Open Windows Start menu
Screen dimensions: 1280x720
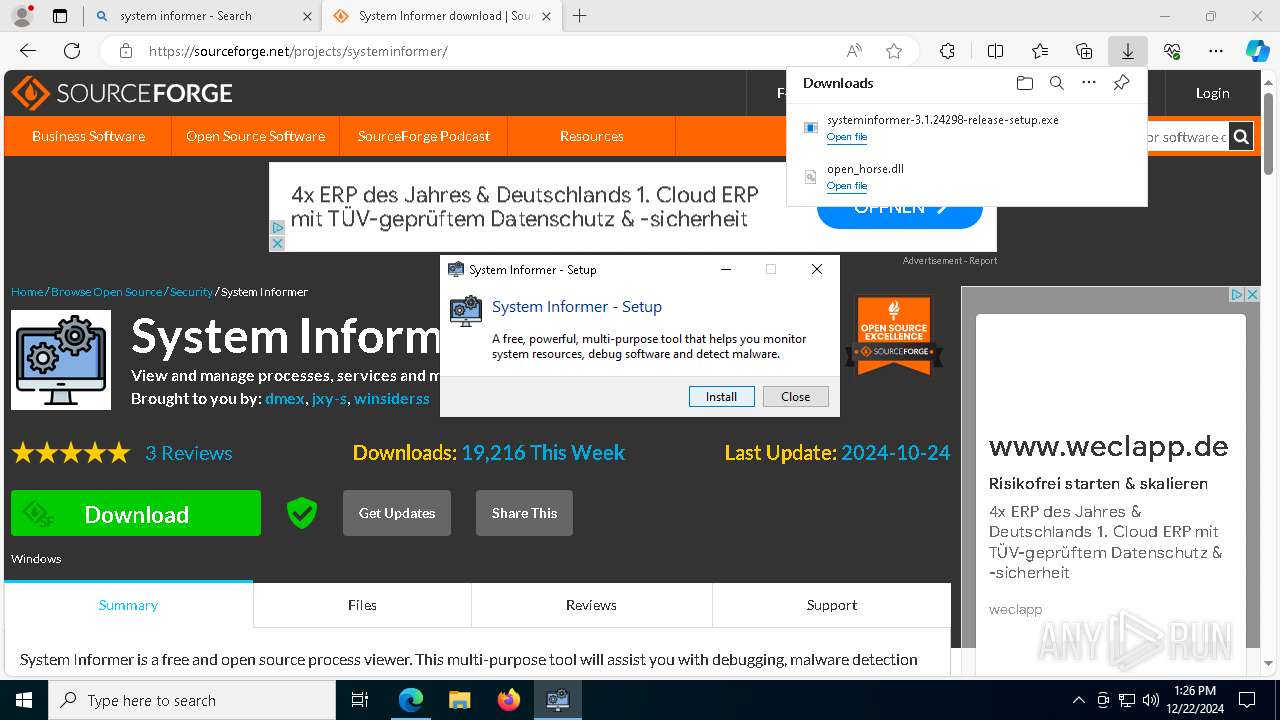point(24,700)
